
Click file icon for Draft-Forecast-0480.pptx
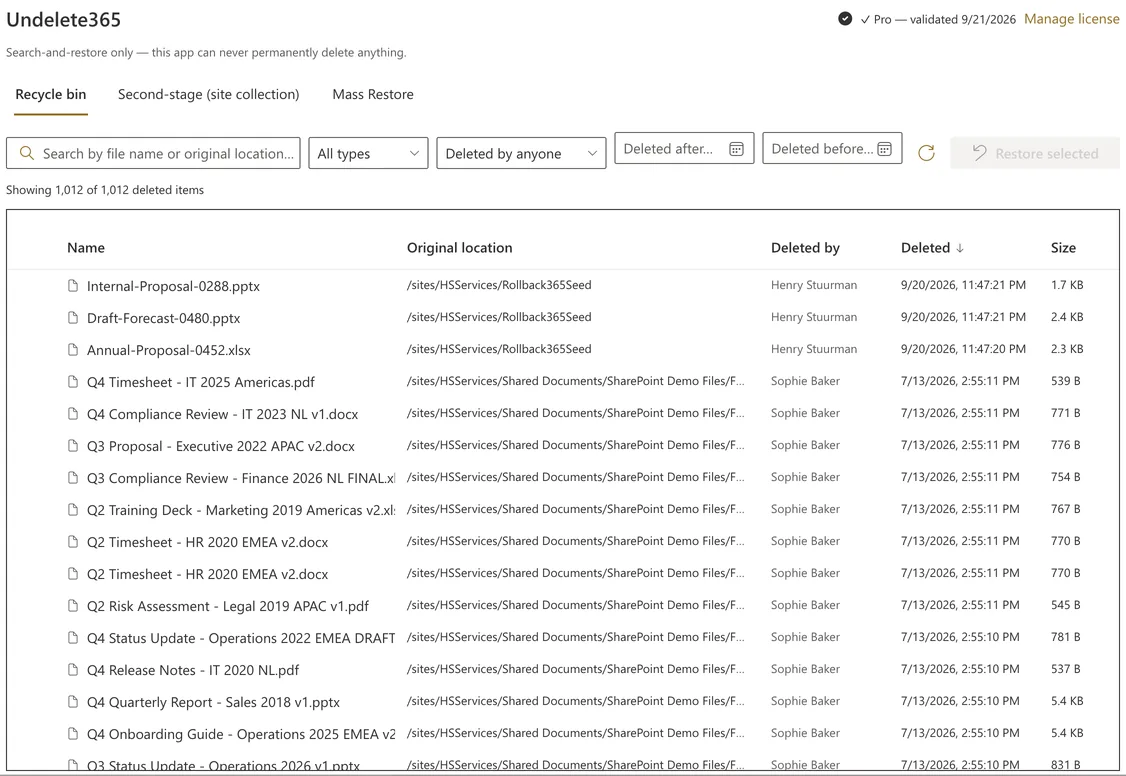73,317
